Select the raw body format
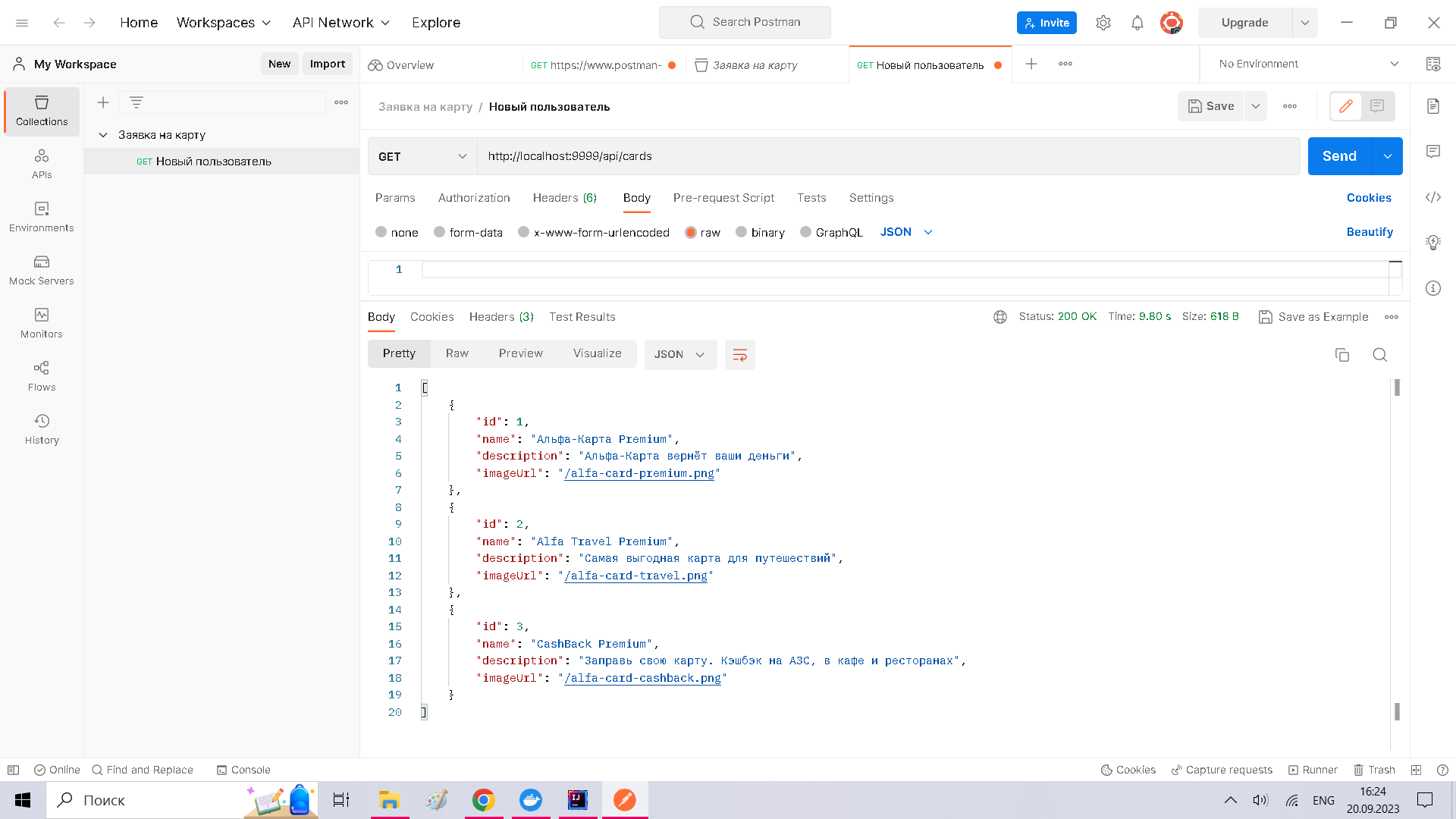Viewport: 1456px width, 819px height. pyautogui.click(x=703, y=232)
